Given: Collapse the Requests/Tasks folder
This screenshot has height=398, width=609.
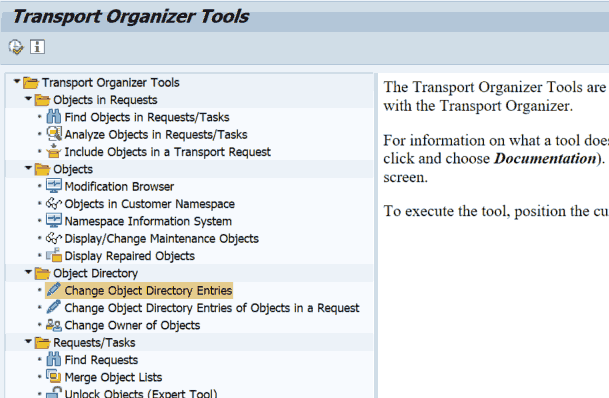Looking at the screenshot, I should point(28,342).
